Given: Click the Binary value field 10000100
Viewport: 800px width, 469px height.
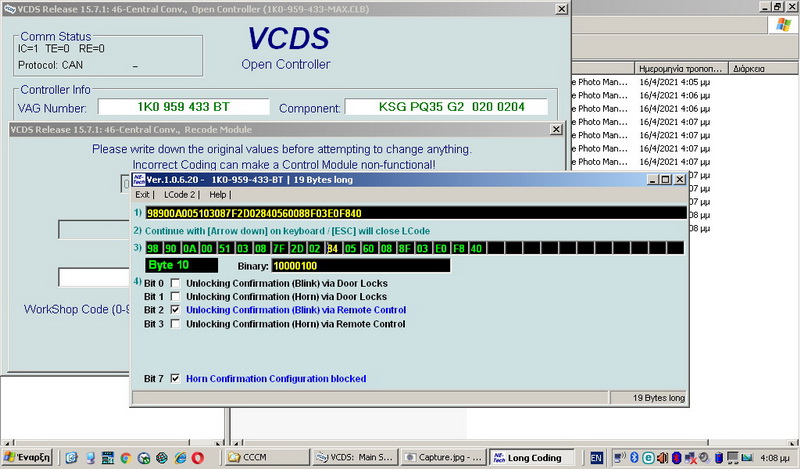Looking at the screenshot, I should pyautogui.click(x=361, y=265).
